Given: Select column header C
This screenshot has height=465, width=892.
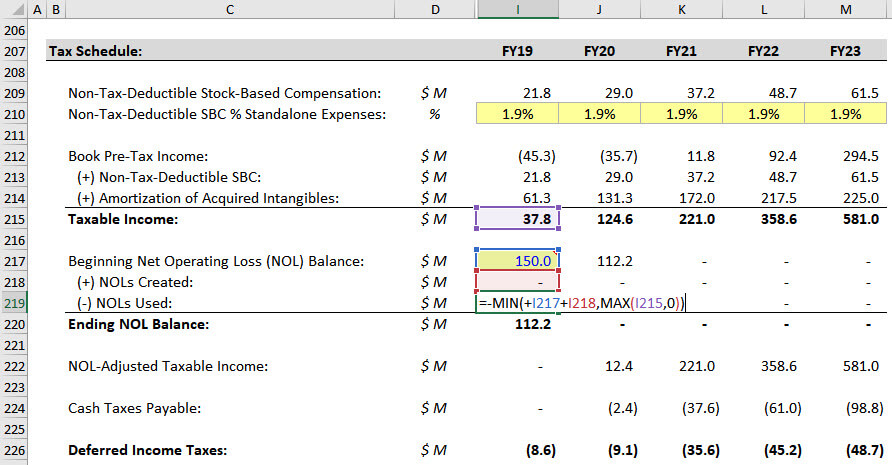Looking at the screenshot, I should (x=230, y=9).
